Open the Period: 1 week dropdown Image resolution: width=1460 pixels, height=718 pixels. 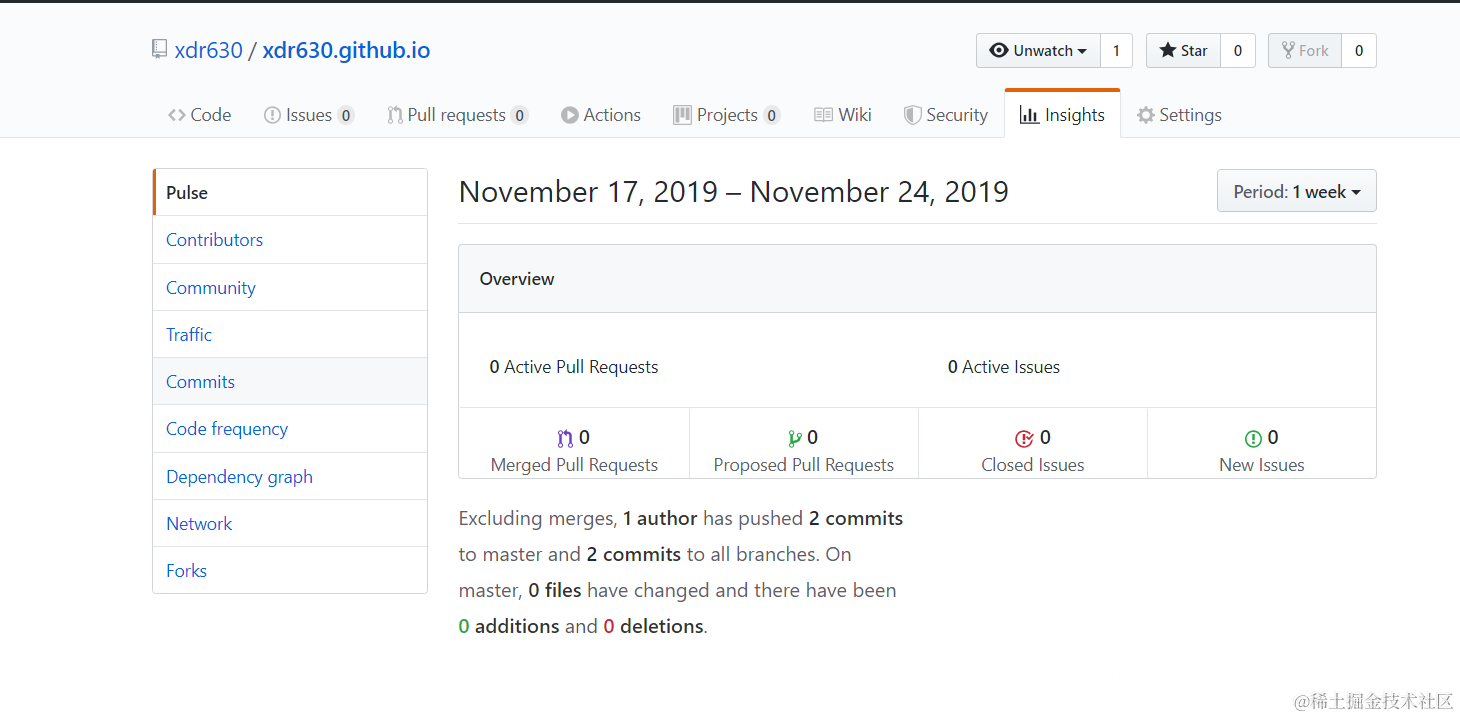pos(1296,191)
